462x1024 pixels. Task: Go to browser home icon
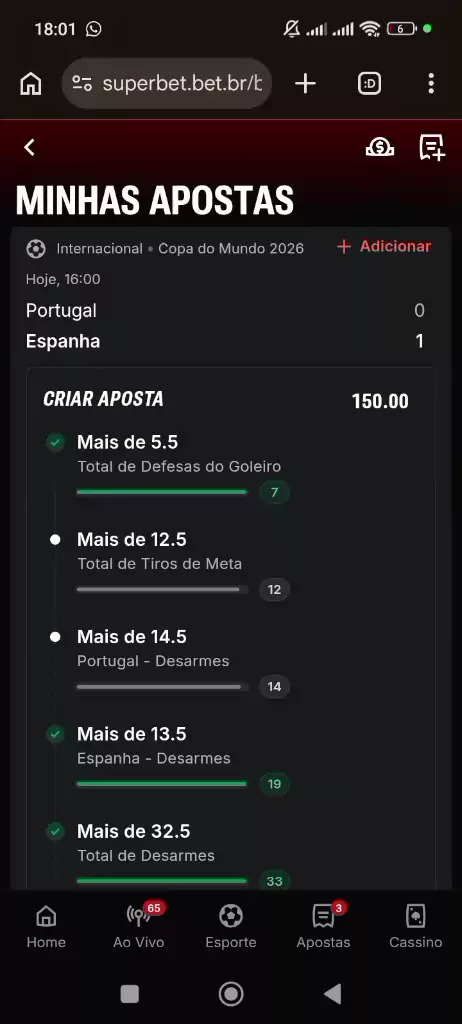pos(31,84)
